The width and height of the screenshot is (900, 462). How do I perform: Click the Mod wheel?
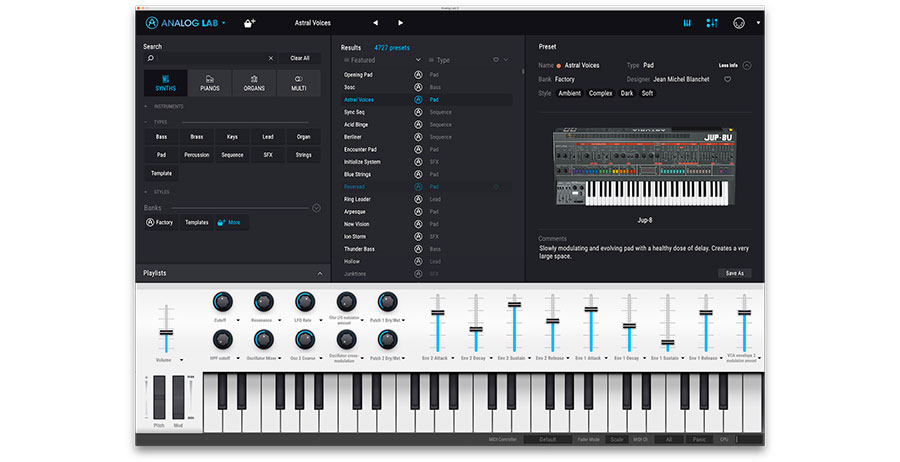click(179, 398)
